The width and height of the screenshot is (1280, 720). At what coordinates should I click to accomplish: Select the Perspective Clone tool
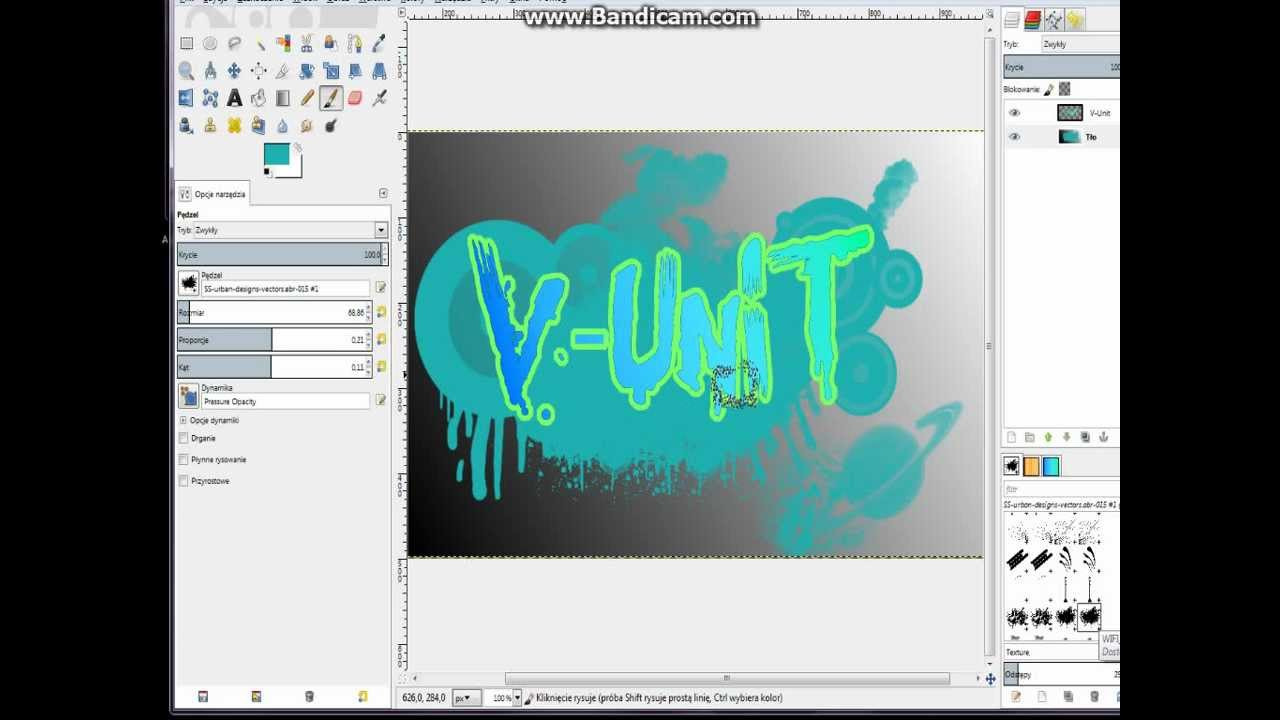[258, 125]
